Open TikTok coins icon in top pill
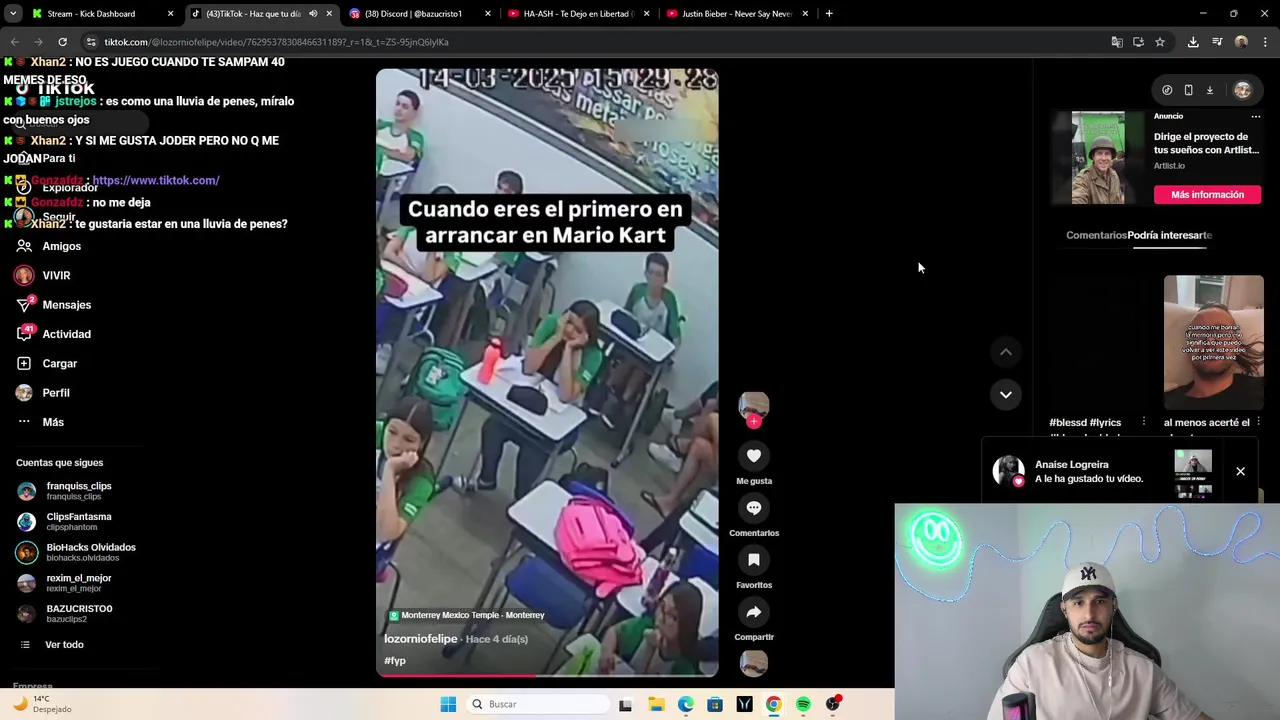Screen dimensions: 1280x720 (1167, 90)
